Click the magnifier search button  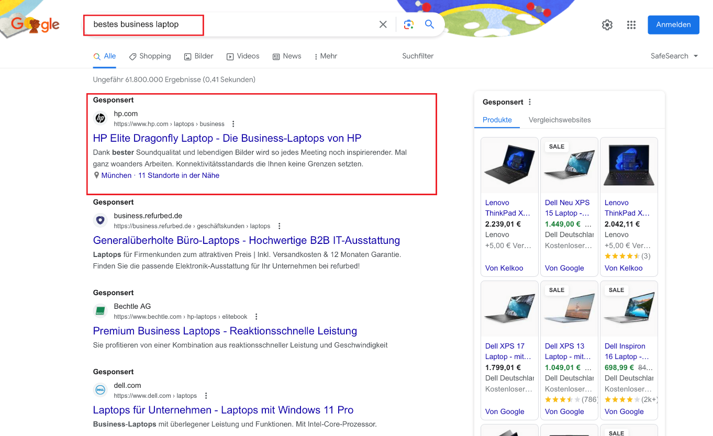pyautogui.click(x=429, y=24)
